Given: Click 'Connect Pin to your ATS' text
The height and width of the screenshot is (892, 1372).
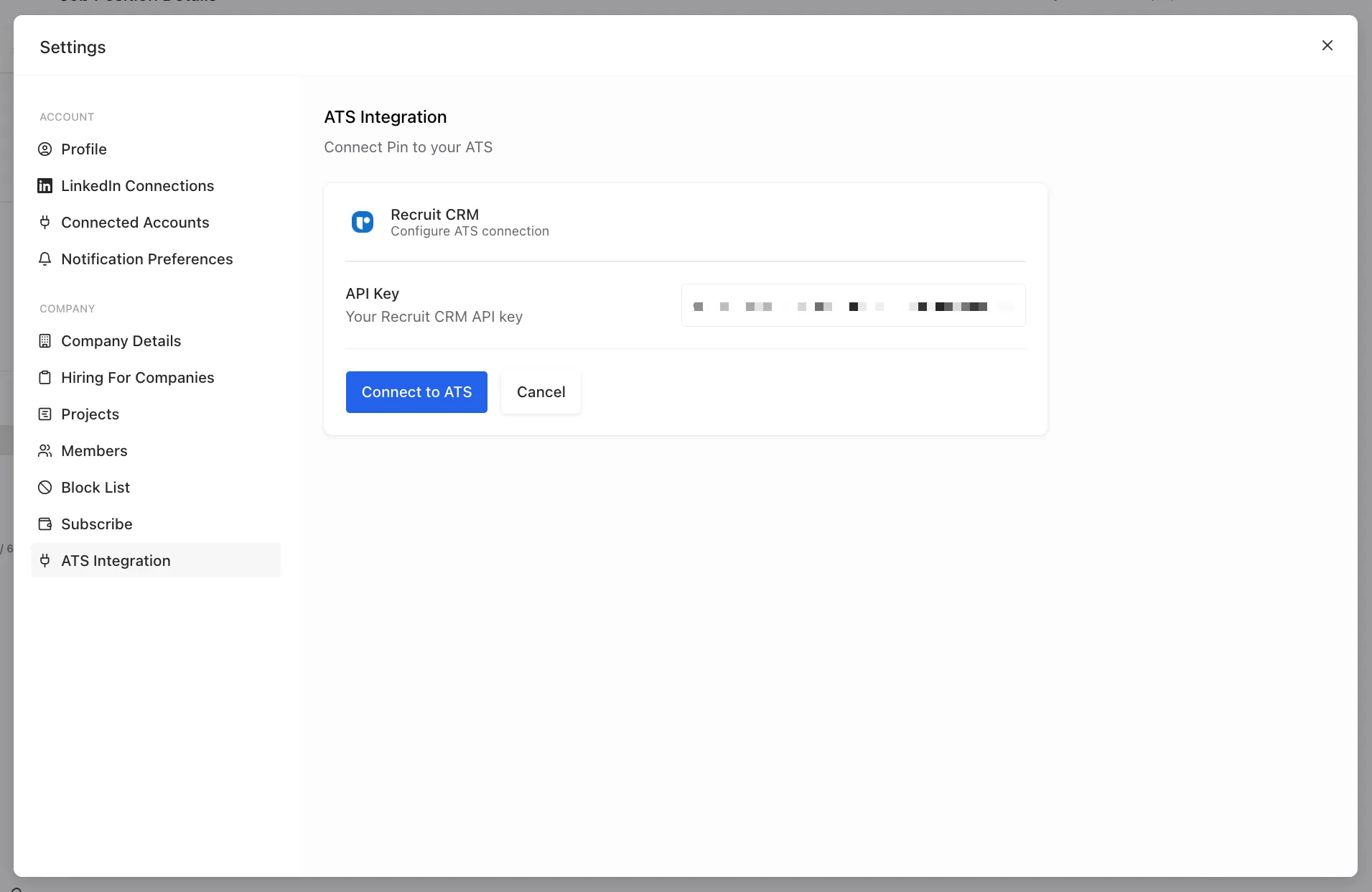Looking at the screenshot, I should [x=408, y=147].
